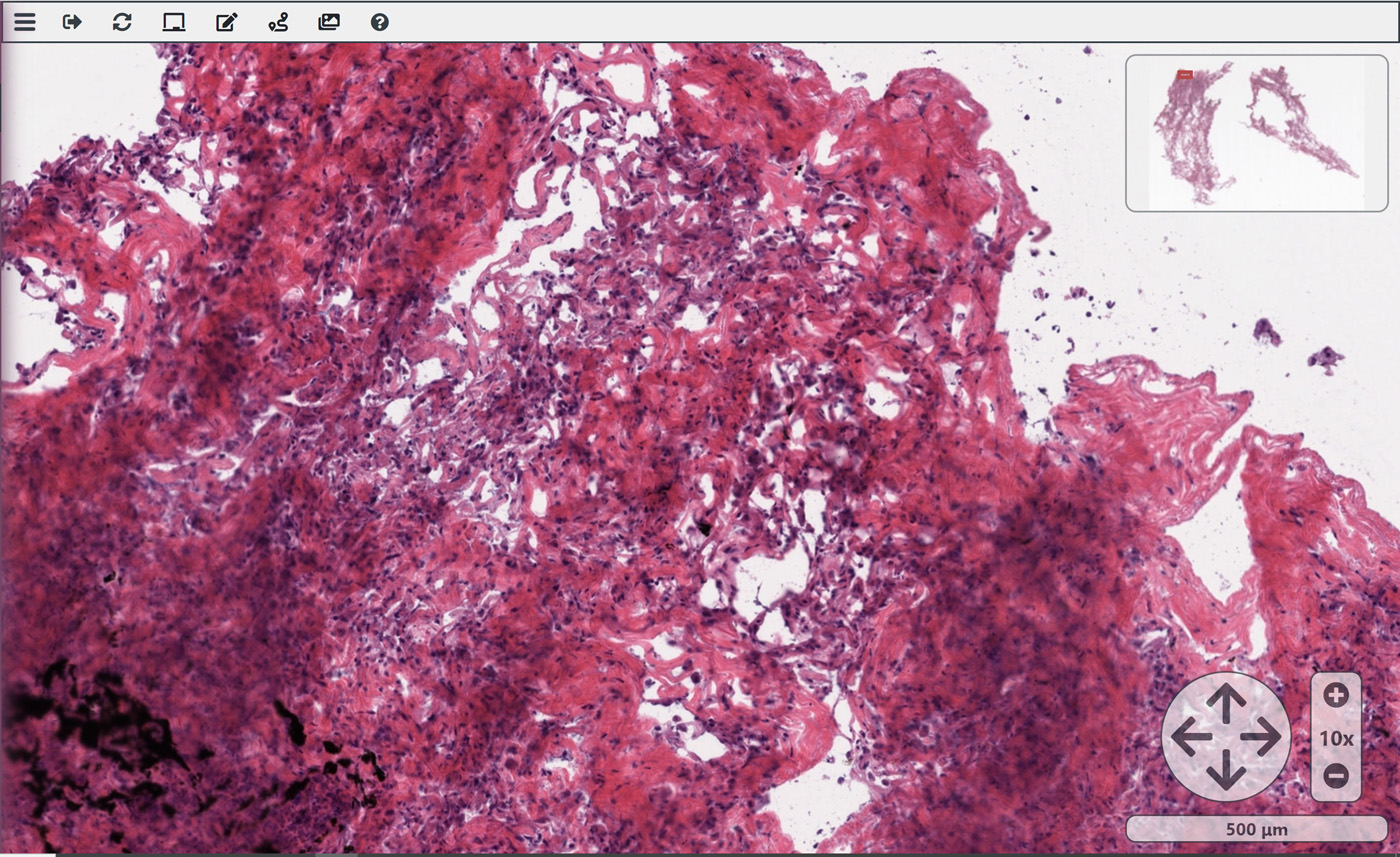Pan the slide up with up arrow

1226,702
